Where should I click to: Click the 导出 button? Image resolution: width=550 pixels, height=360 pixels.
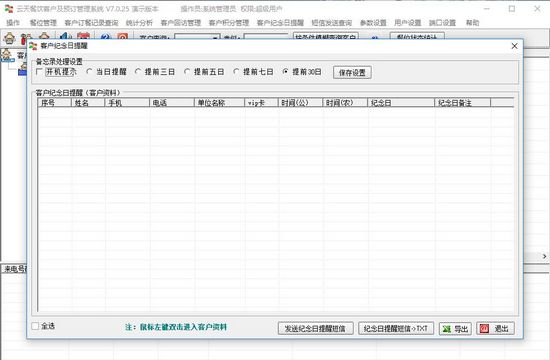point(455,329)
